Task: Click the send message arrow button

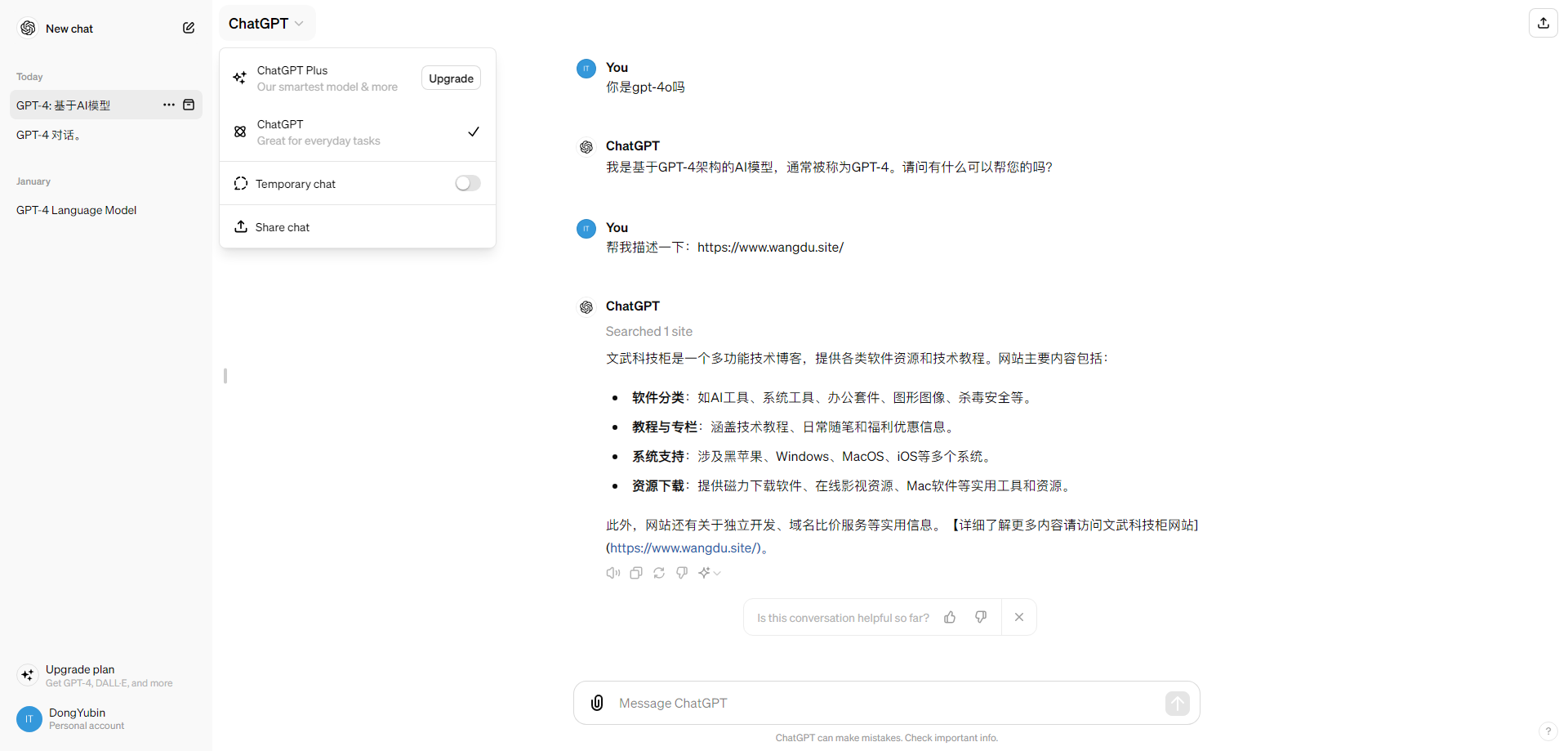Action: 1178,703
